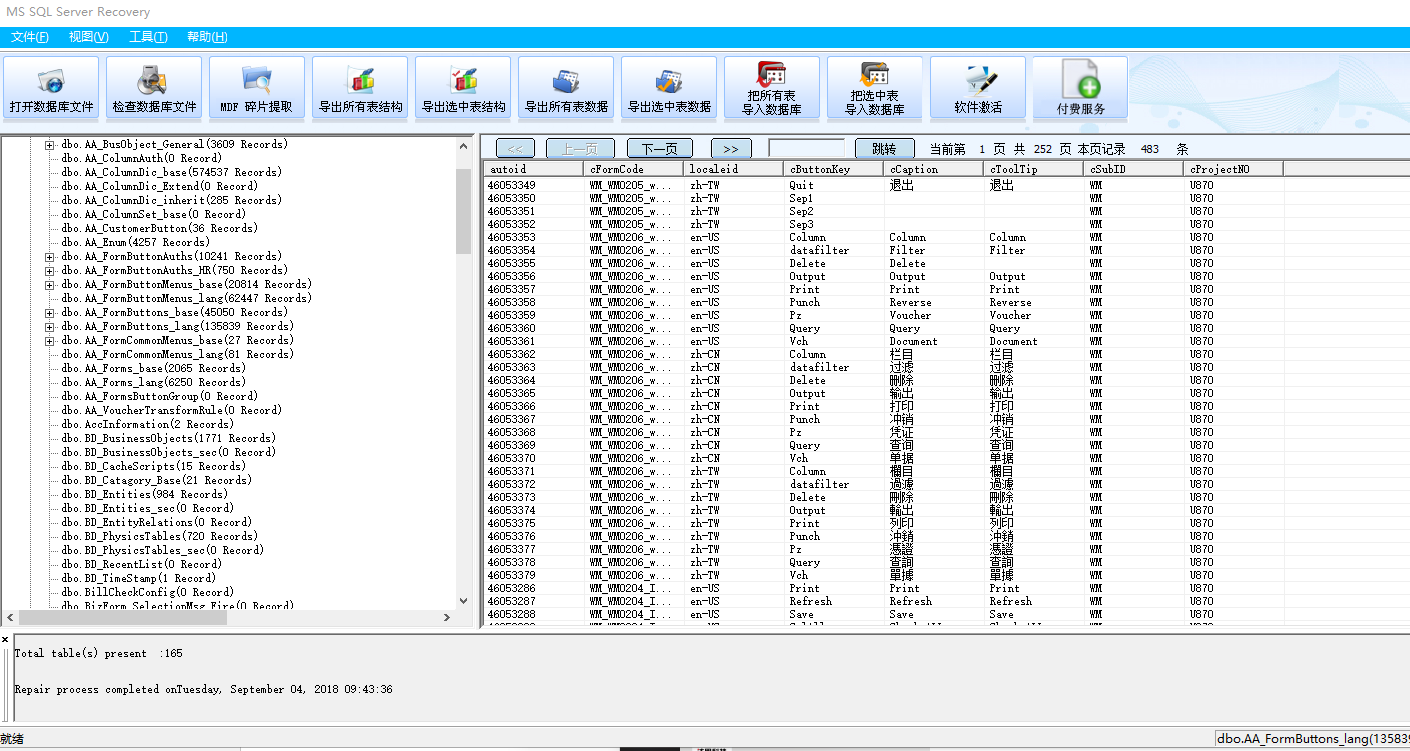This screenshot has height=751, width=1410.
Task: Export all table data 导出所有表数据
Action: point(566,88)
